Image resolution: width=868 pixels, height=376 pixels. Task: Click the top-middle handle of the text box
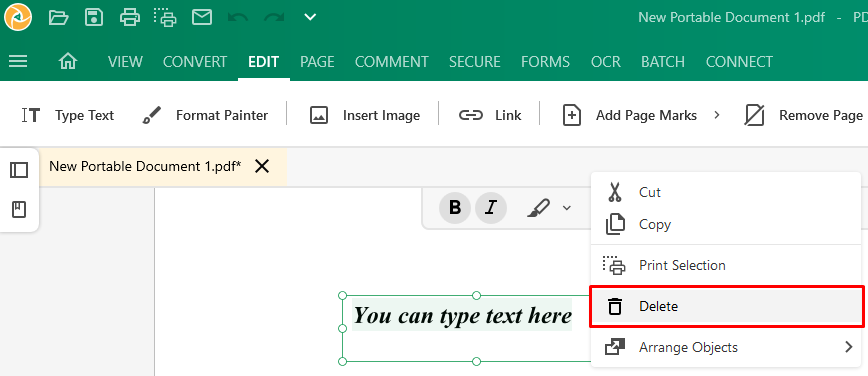click(476, 296)
